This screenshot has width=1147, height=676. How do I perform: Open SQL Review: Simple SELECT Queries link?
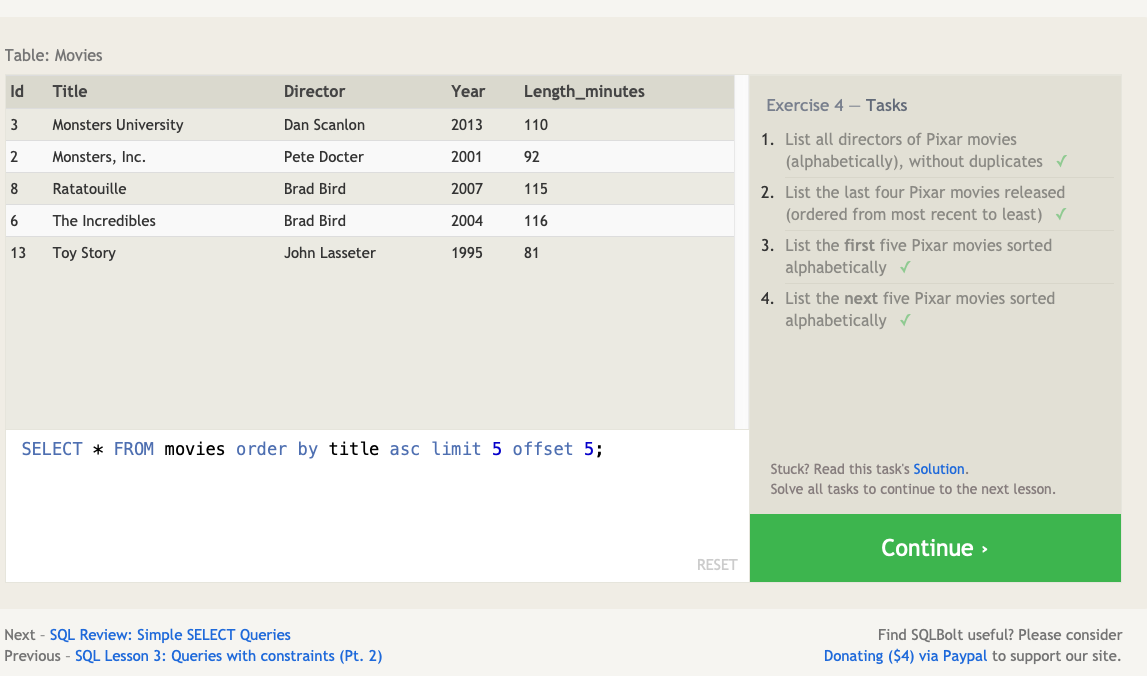coord(170,635)
